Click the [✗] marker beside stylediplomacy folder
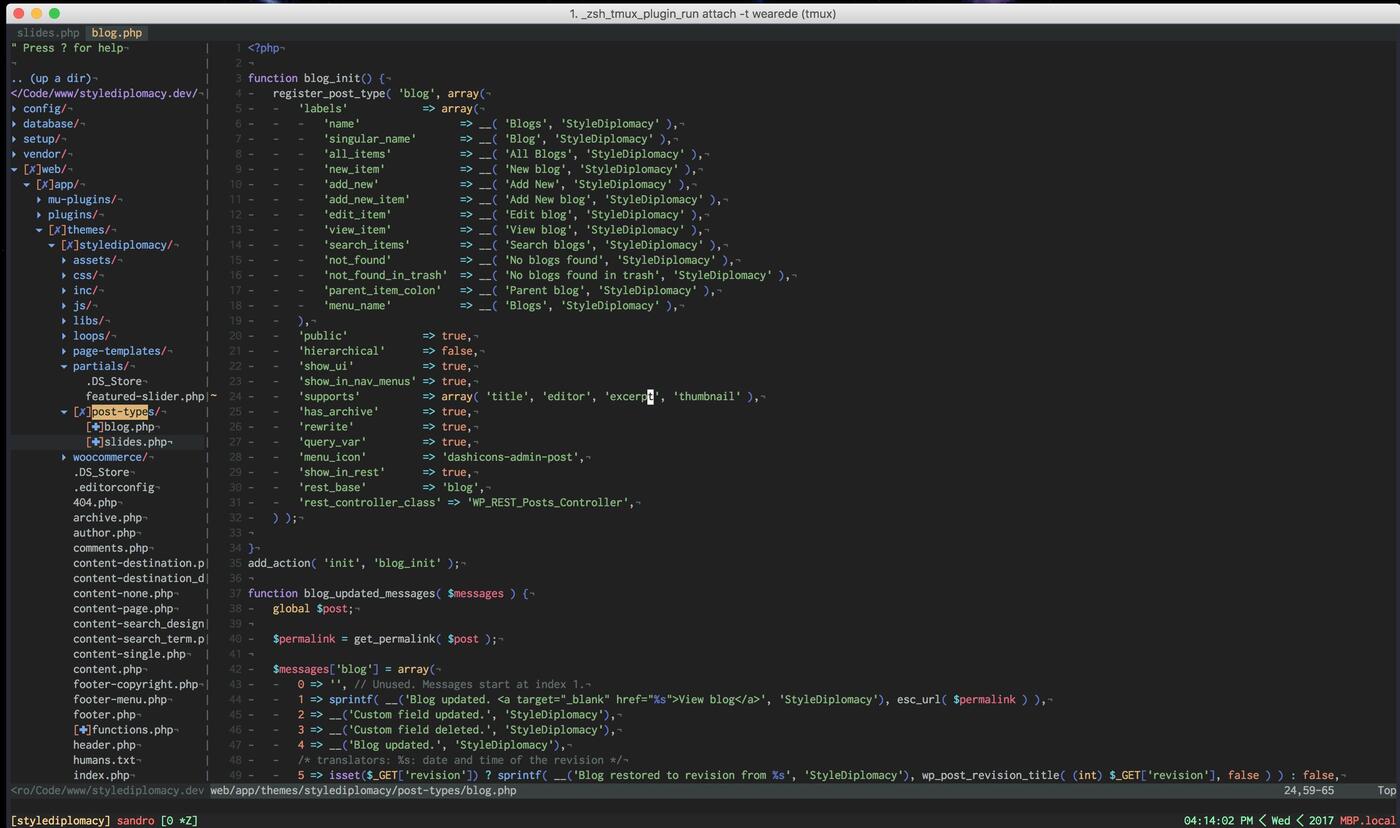 tap(69, 244)
